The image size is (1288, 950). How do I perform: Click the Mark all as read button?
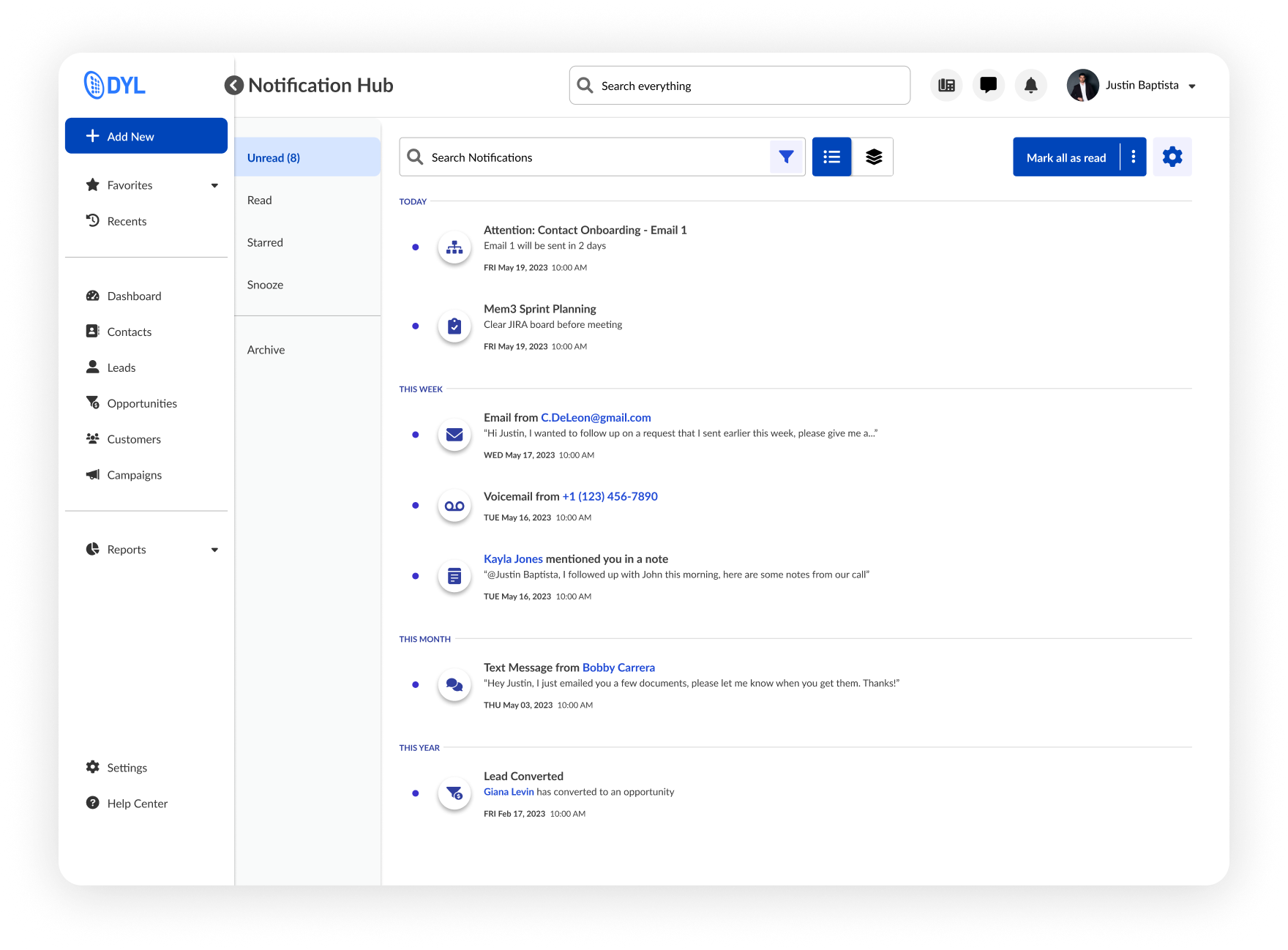coord(1066,157)
